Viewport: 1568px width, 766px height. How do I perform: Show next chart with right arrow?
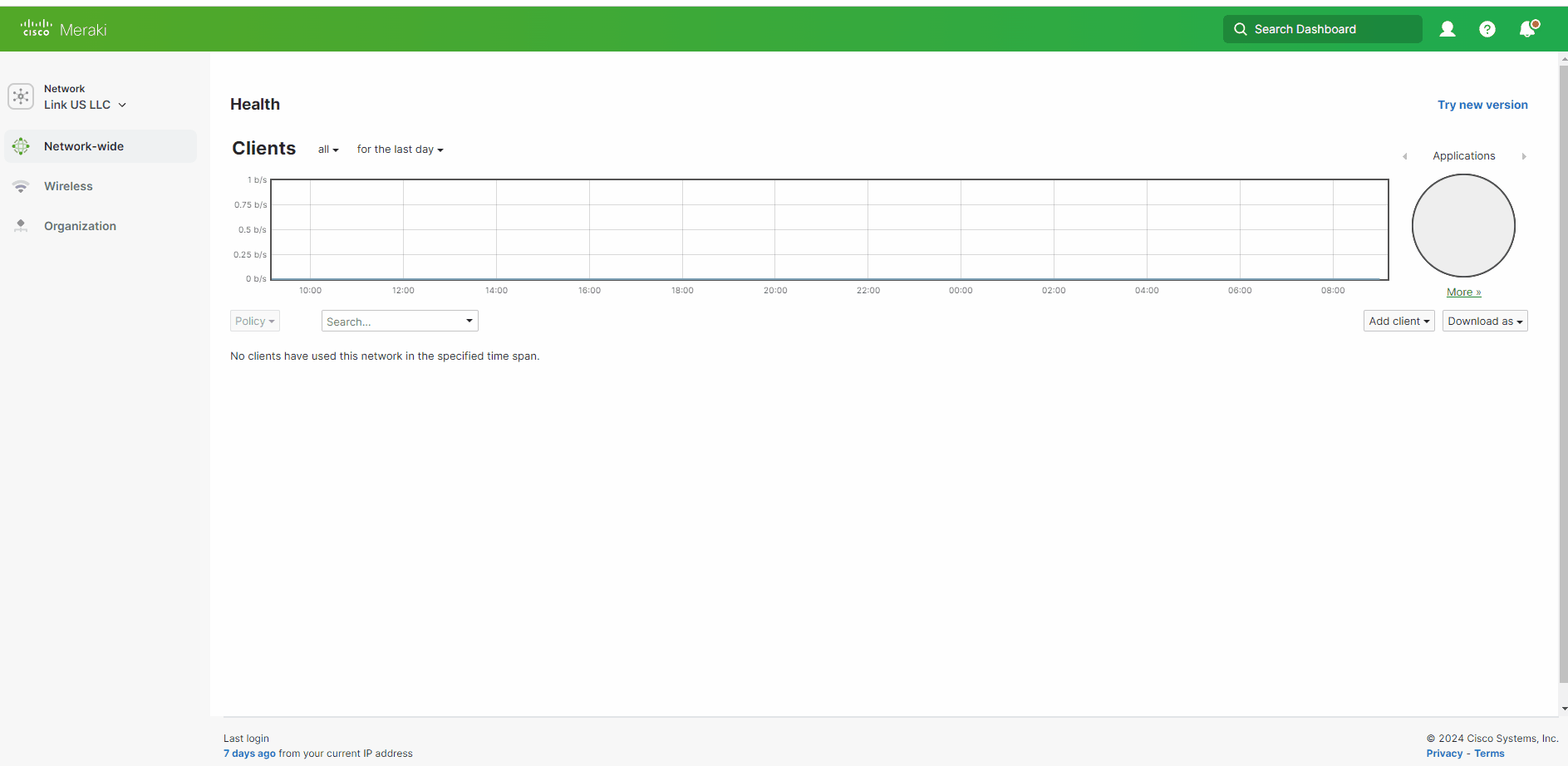pyautogui.click(x=1523, y=156)
